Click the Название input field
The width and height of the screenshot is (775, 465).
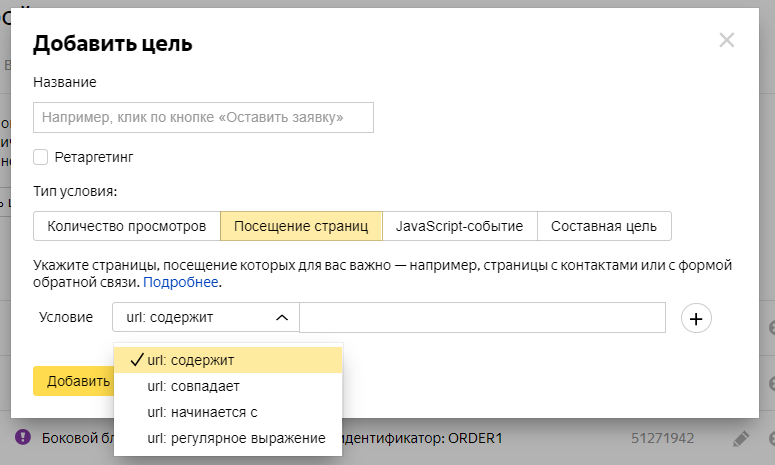pyautogui.click(x=203, y=118)
